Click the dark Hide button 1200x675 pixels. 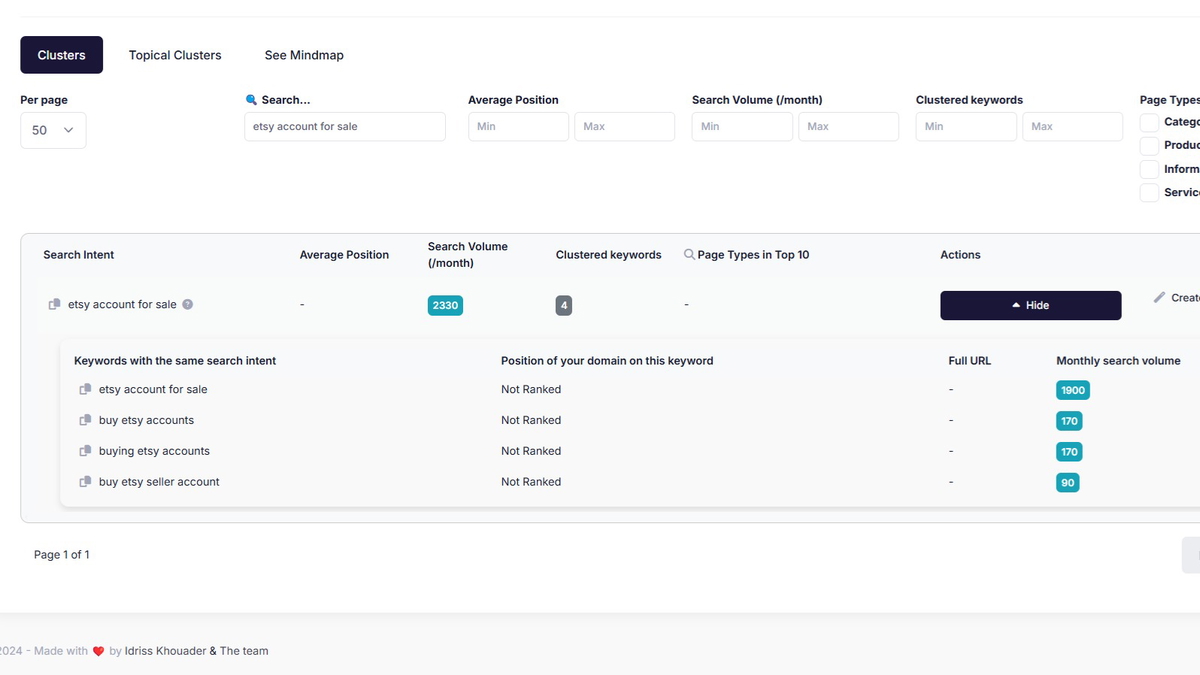[1030, 305]
